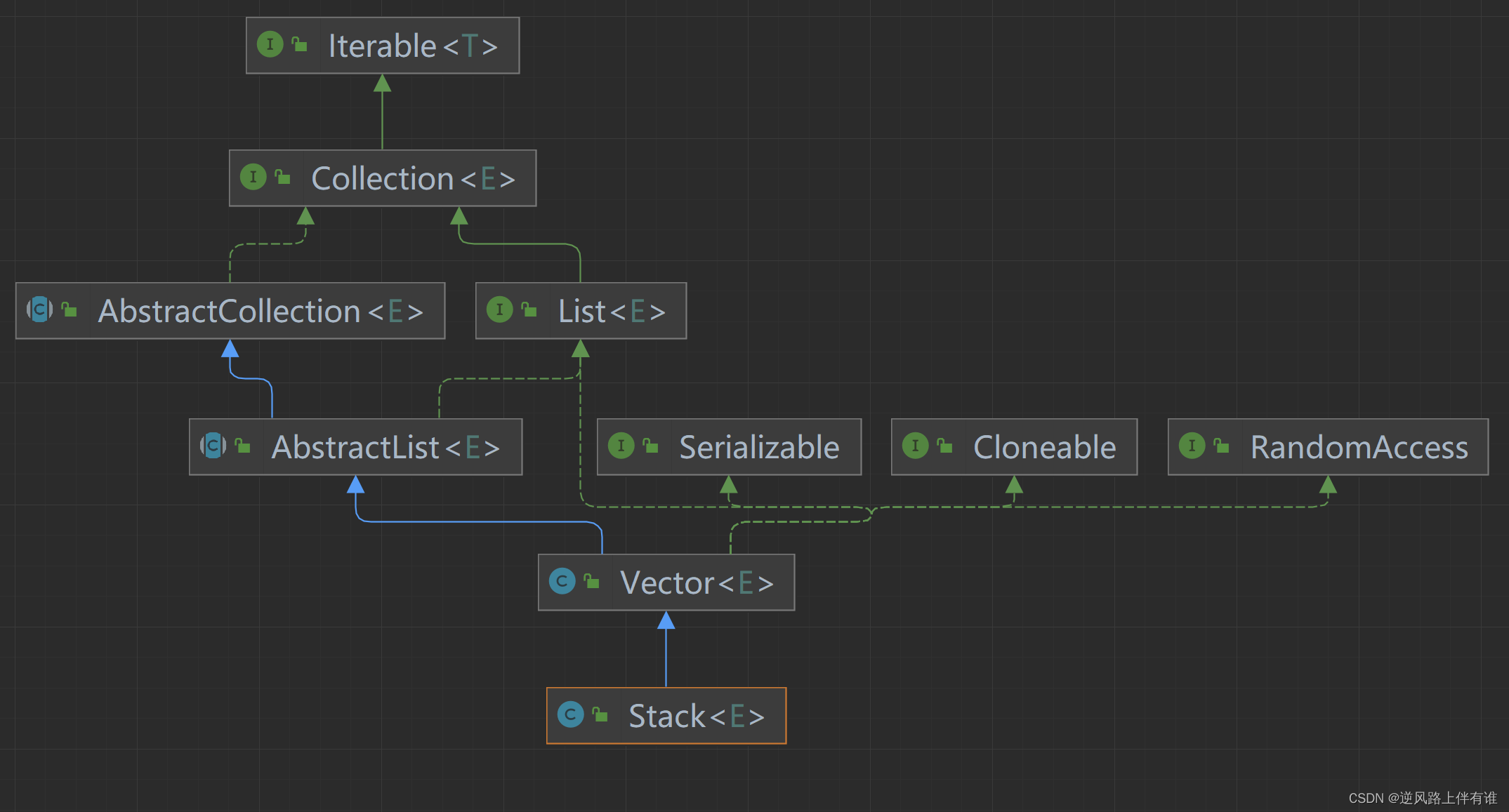The height and width of the screenshot is (812, 1509).
Task: Select the AbstractList<E> node label
Action: point(386,448)
